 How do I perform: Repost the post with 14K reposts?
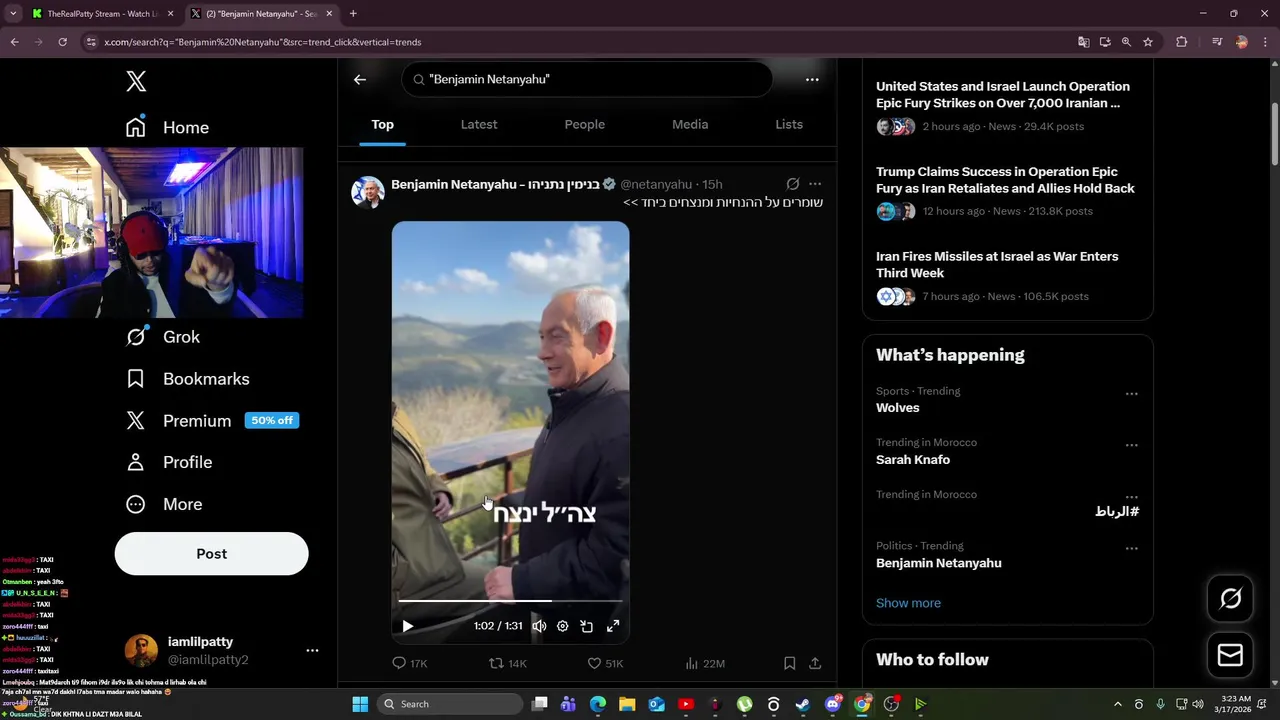pyautogui.click(x=508, y=663)
